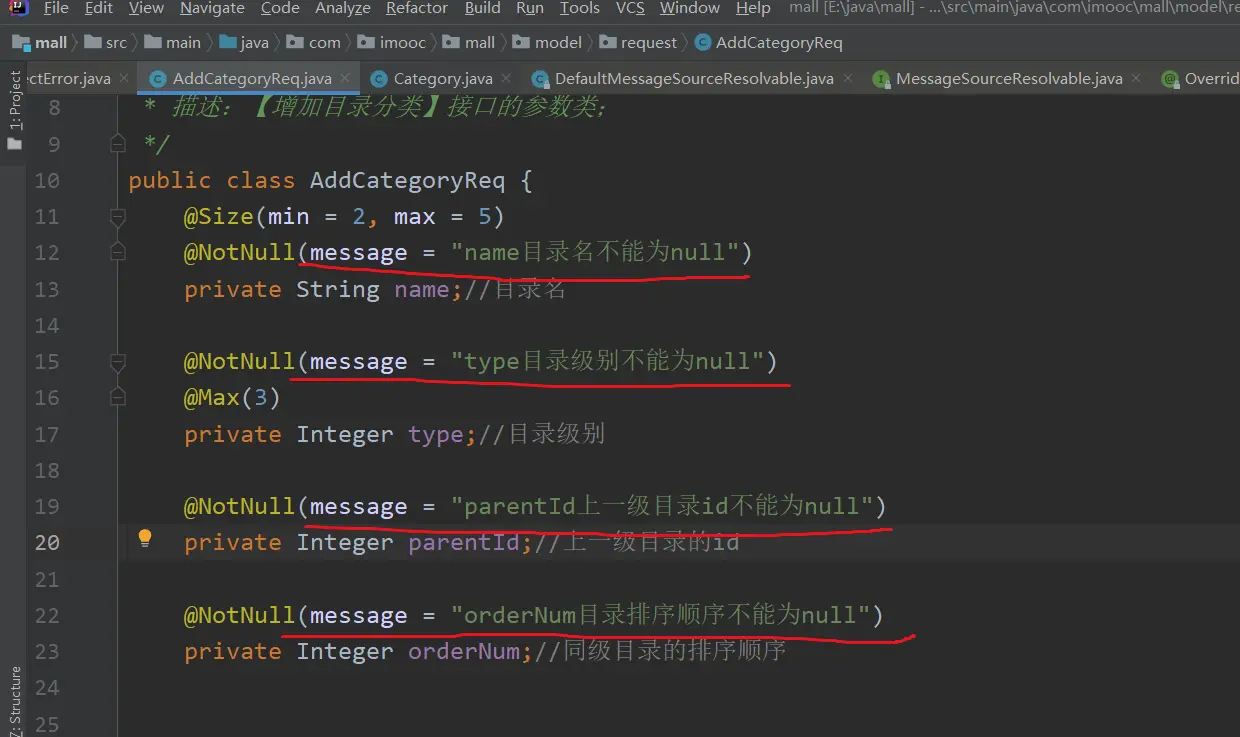
Task: Collapse the fold marker beside @Size on line 11
Action: (117, 217)
